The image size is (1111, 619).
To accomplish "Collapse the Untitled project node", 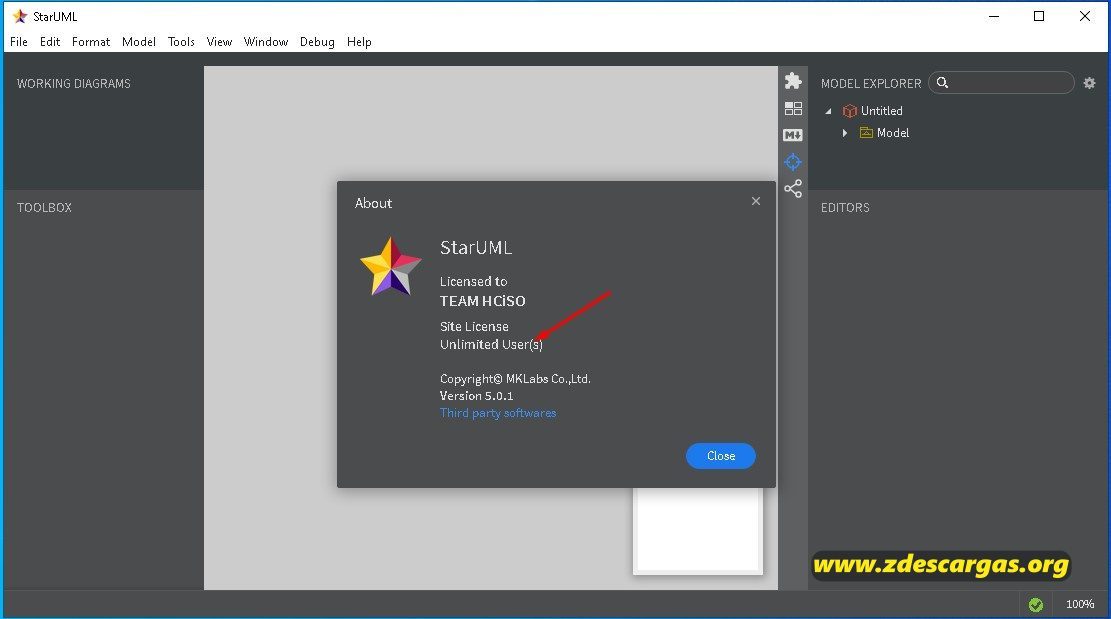I will [828, 111].
